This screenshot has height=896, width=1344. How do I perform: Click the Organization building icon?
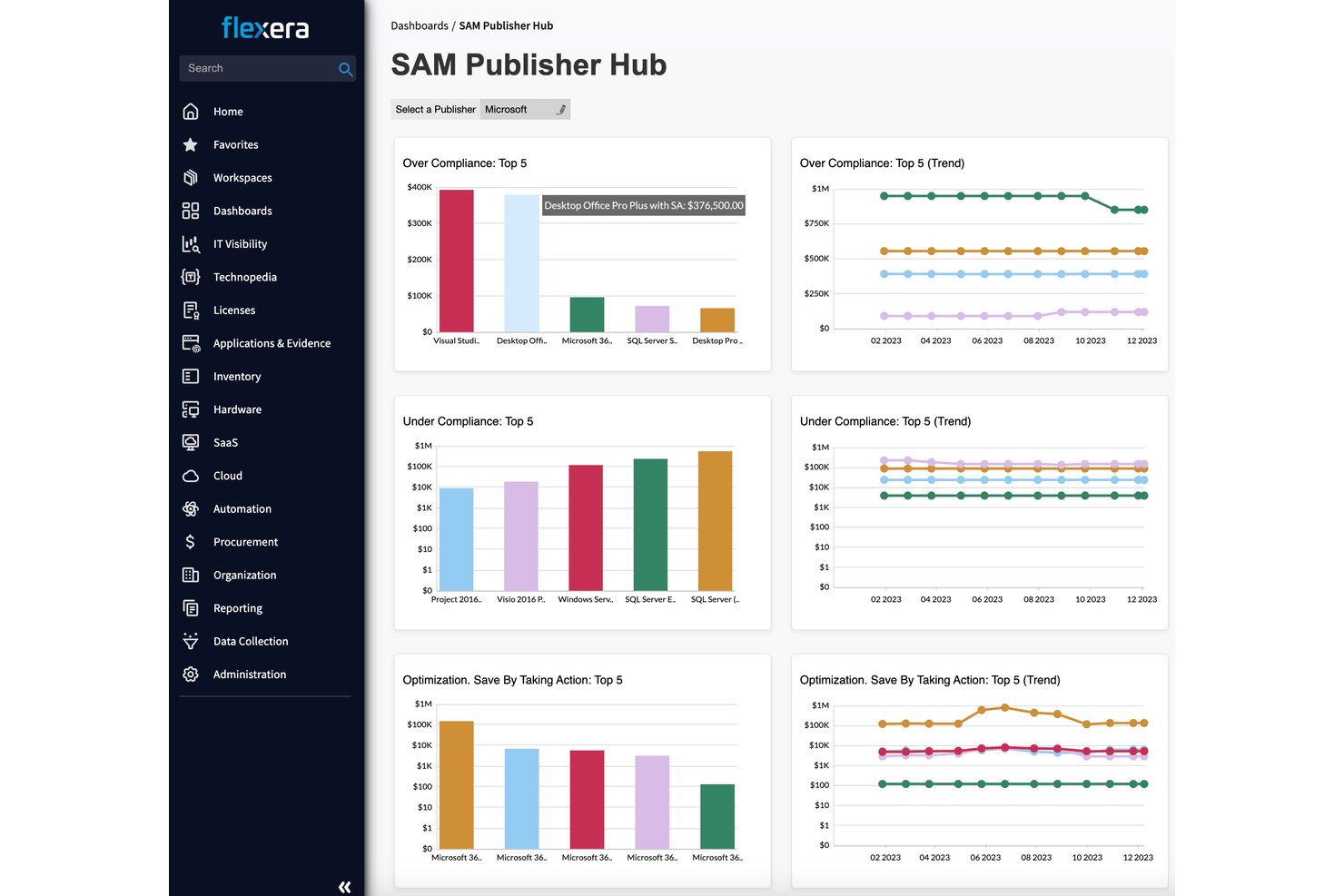pyautogui.click(x=191, y=575)
